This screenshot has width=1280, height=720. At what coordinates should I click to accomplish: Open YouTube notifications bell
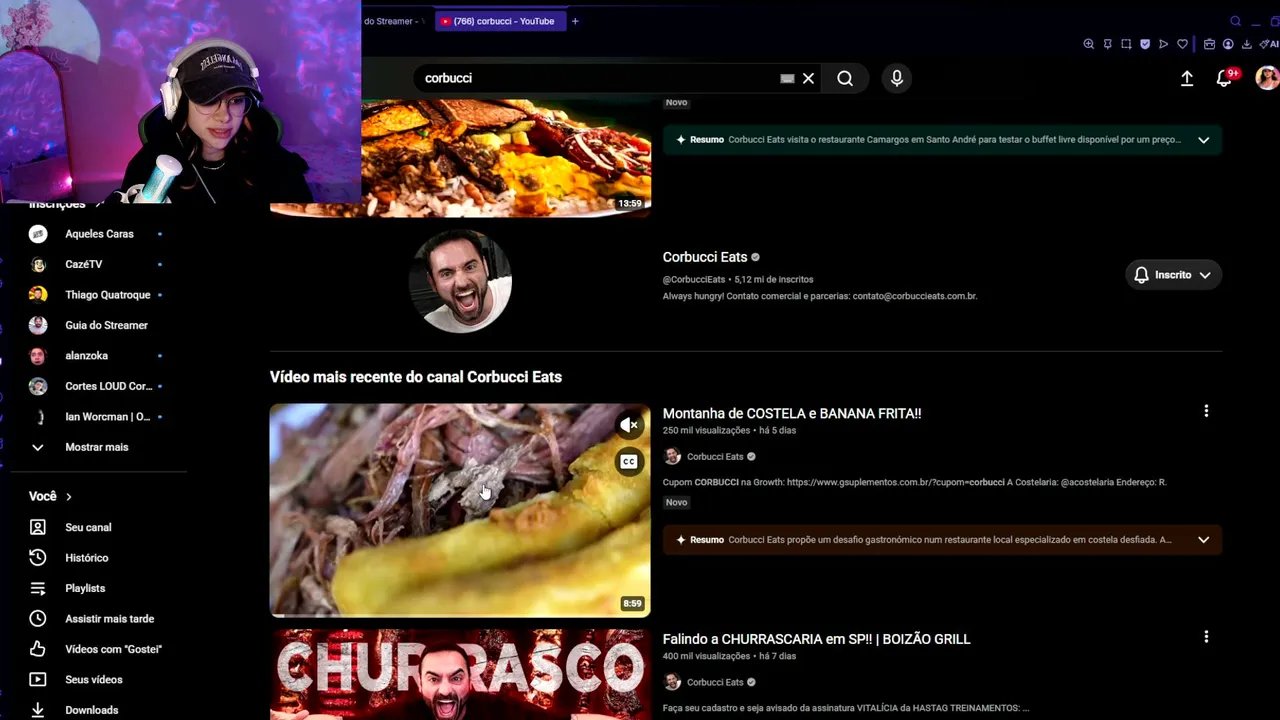(1224, 78)
